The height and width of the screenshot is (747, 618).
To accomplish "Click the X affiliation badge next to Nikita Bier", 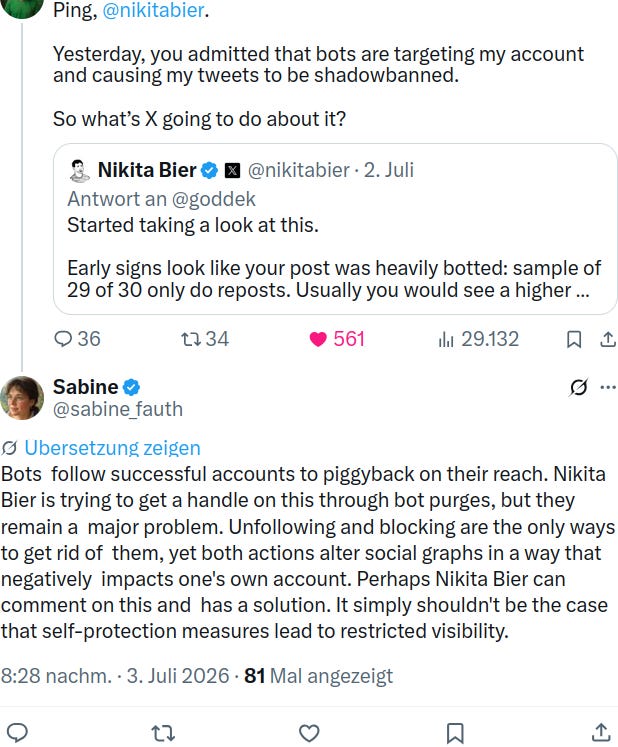I will click(x=232, y=170).
